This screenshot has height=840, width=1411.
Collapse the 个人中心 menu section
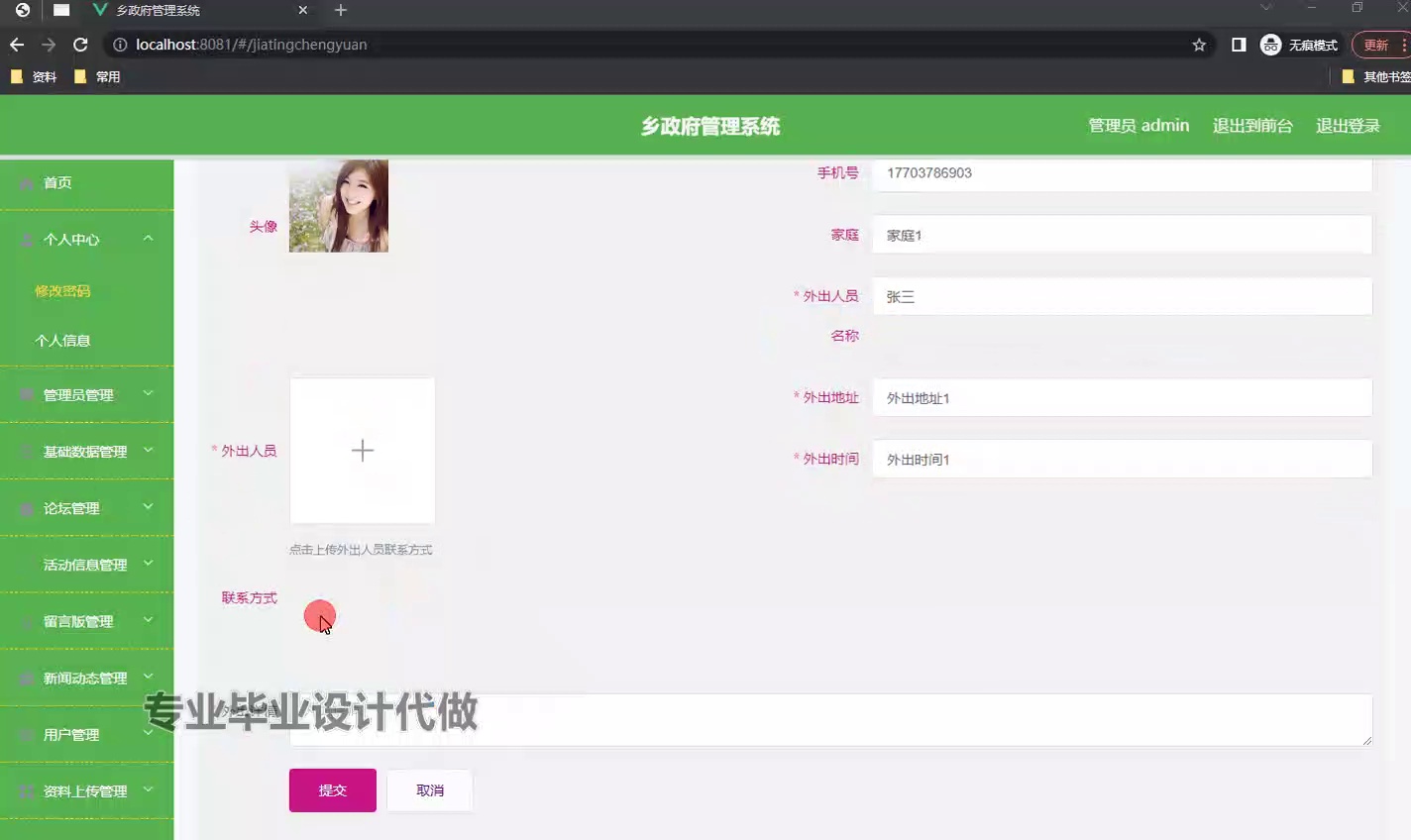pos(148,239)
